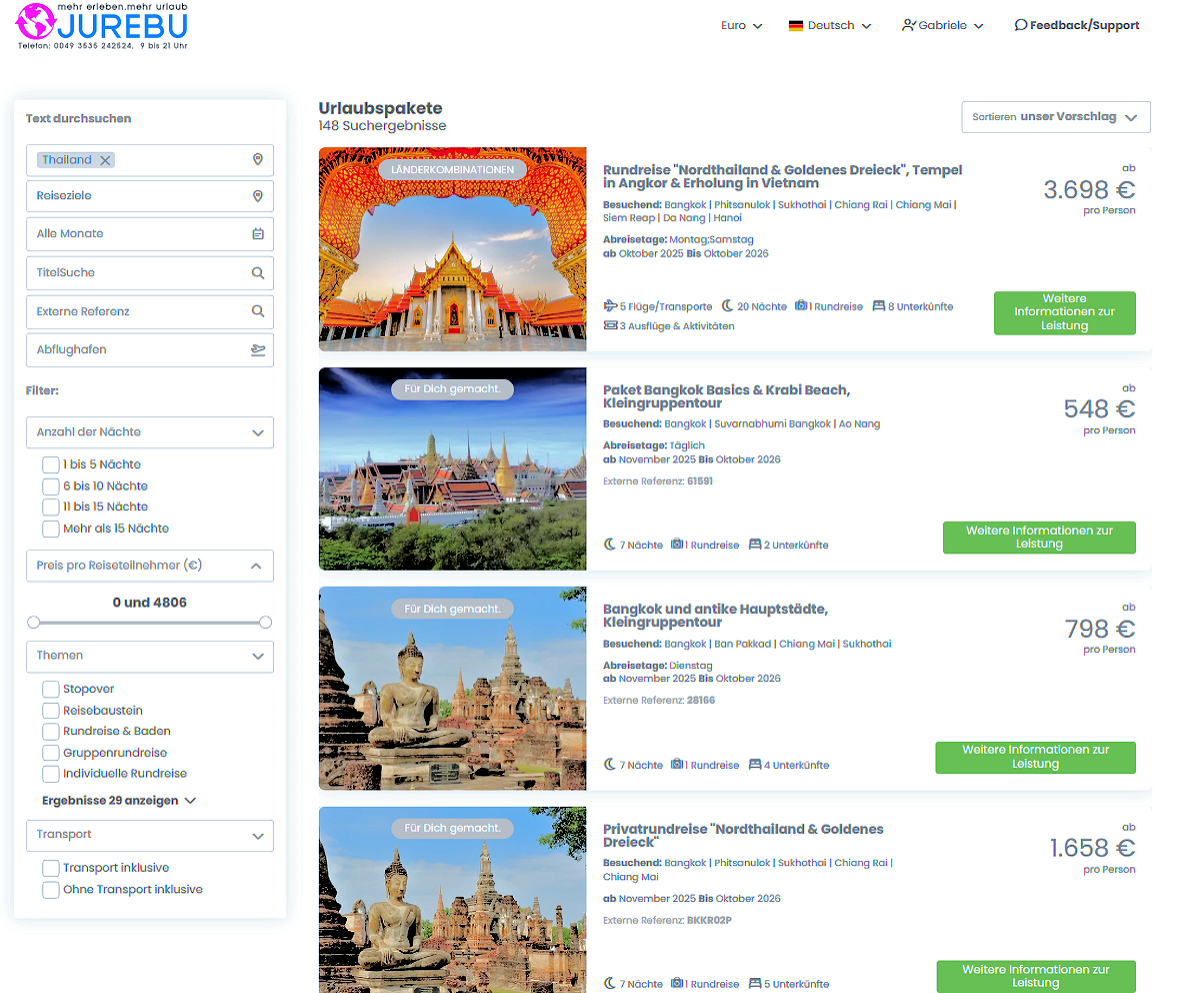Click the German flag icon
This screenshot has width=1200, height=993.
[796, 26]
